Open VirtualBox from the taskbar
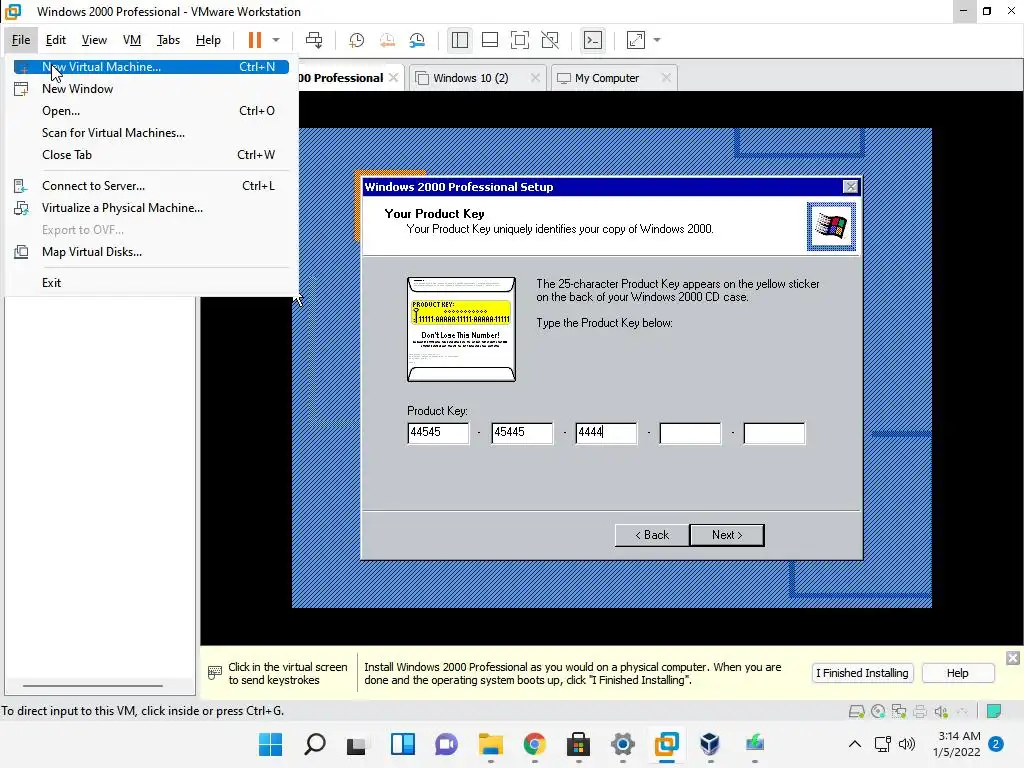 pos(710,744)
